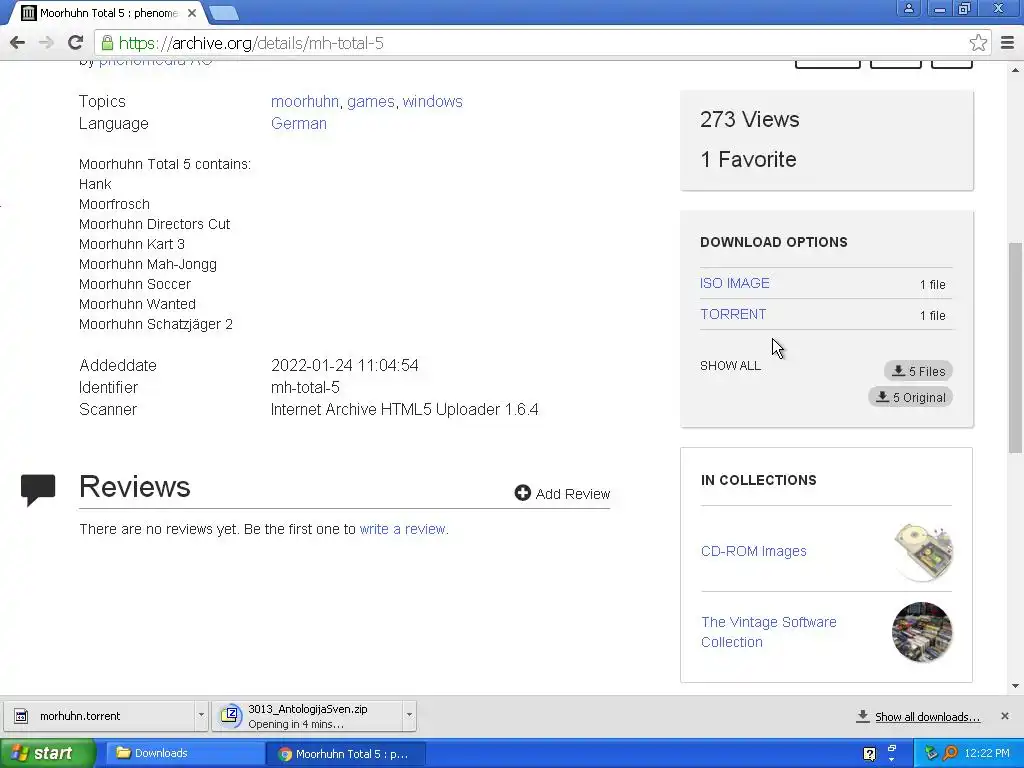Image resolution: width=1024 pixels, height=768 pixels.
Task: Click the page scroll up arrow
Action: 1015,69
